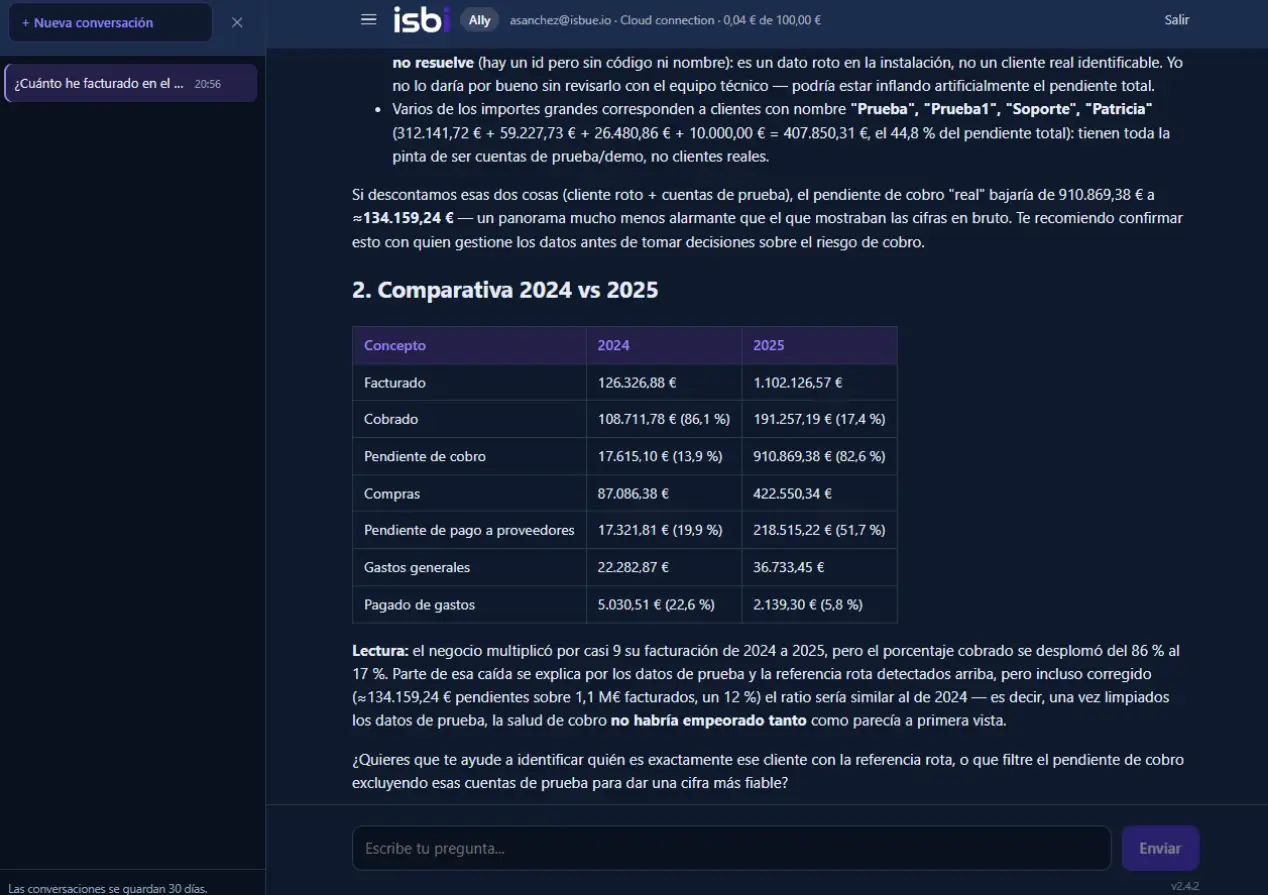
Task: Select the "Concepto" column header
Action: pyautogui.click(x=469, y=345)
